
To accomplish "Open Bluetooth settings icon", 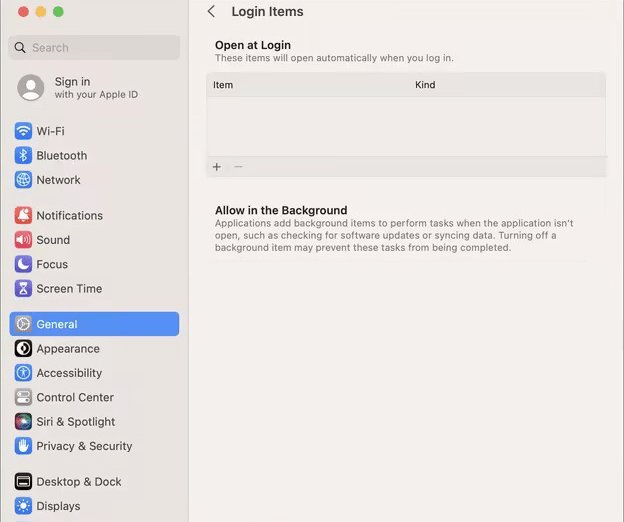I will 23,156.
